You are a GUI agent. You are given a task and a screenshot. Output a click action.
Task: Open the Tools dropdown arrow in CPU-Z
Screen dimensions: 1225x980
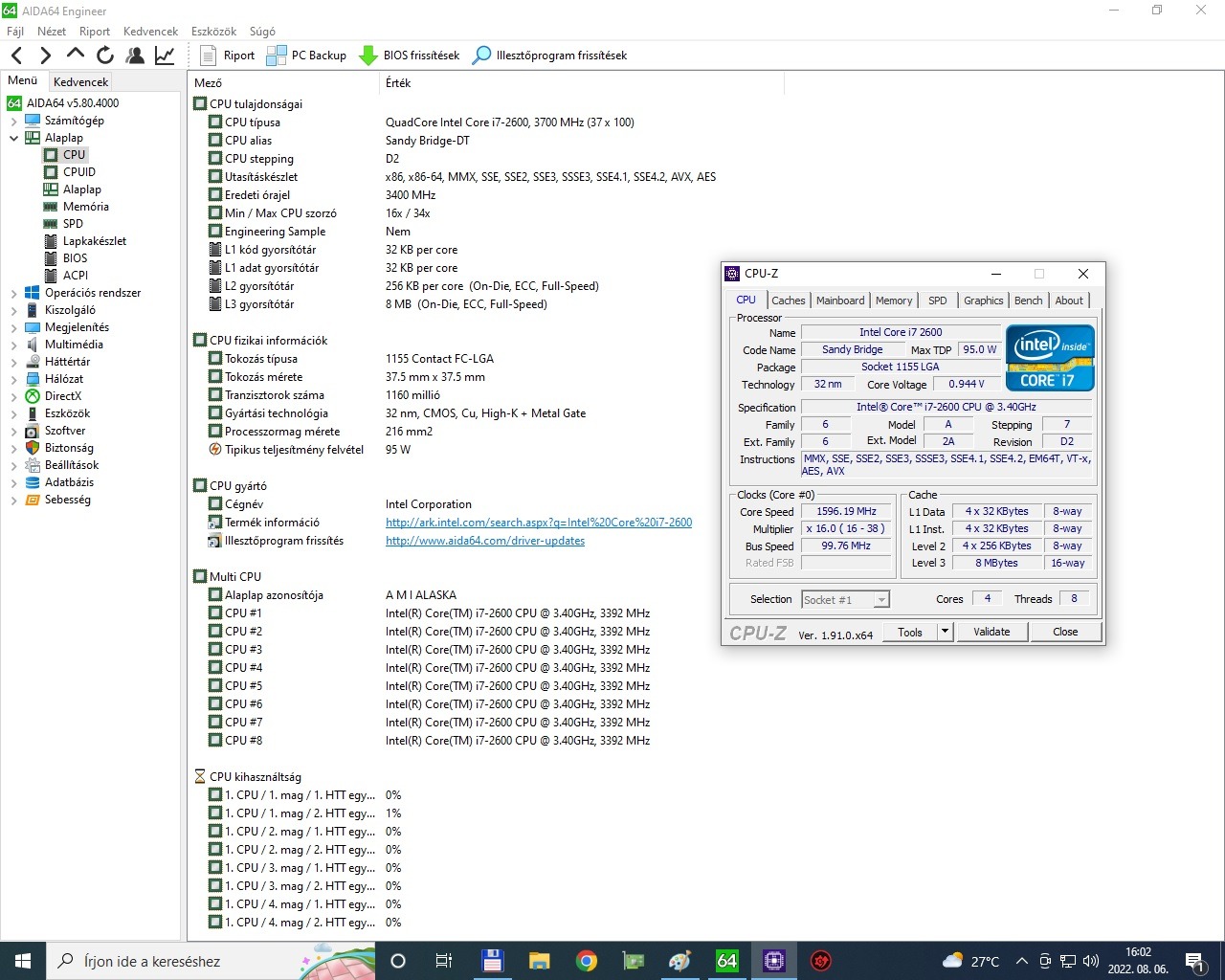945,632
